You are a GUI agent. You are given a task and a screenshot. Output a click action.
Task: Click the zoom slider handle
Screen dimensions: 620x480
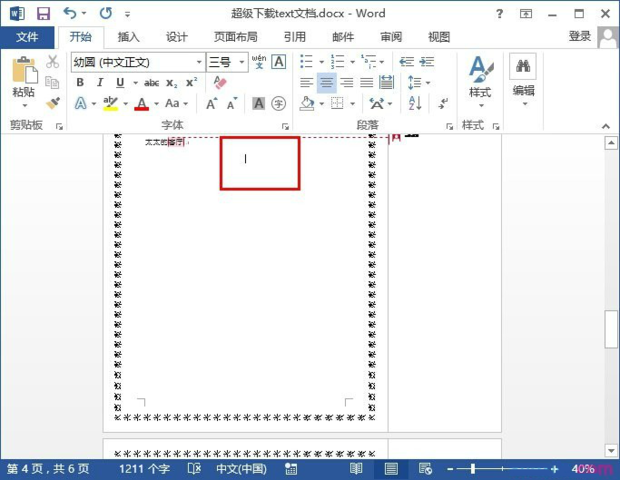[x=473, y=469]
